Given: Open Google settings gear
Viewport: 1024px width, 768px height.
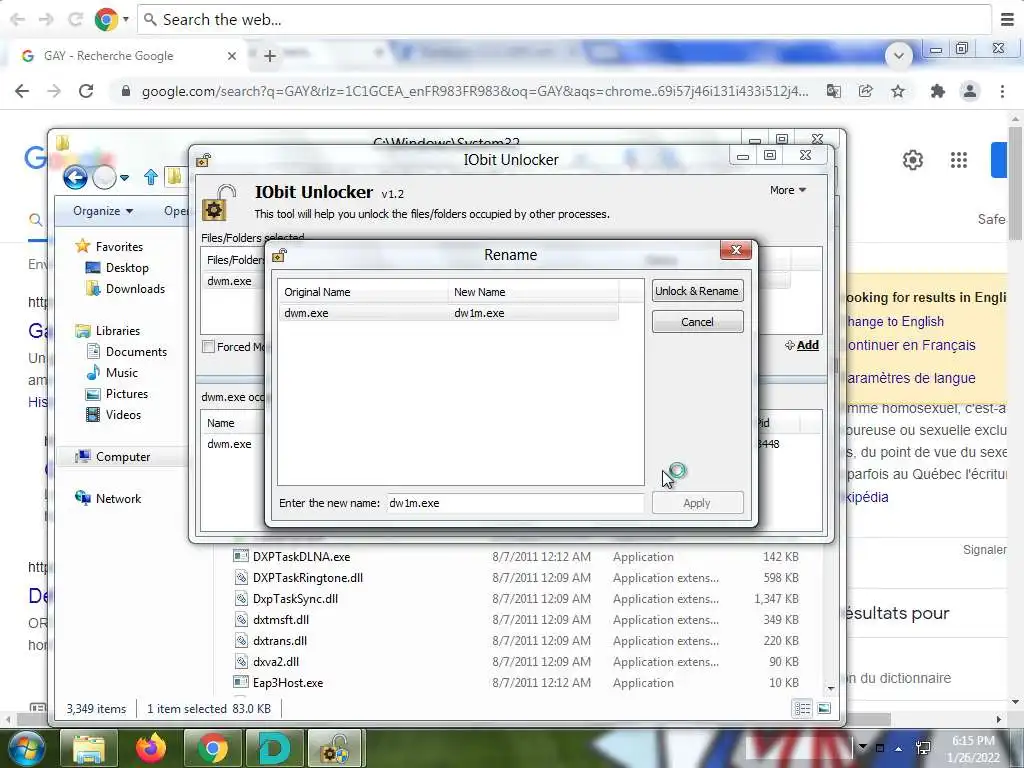Looking at the screenshot, I should pos(912,160).
